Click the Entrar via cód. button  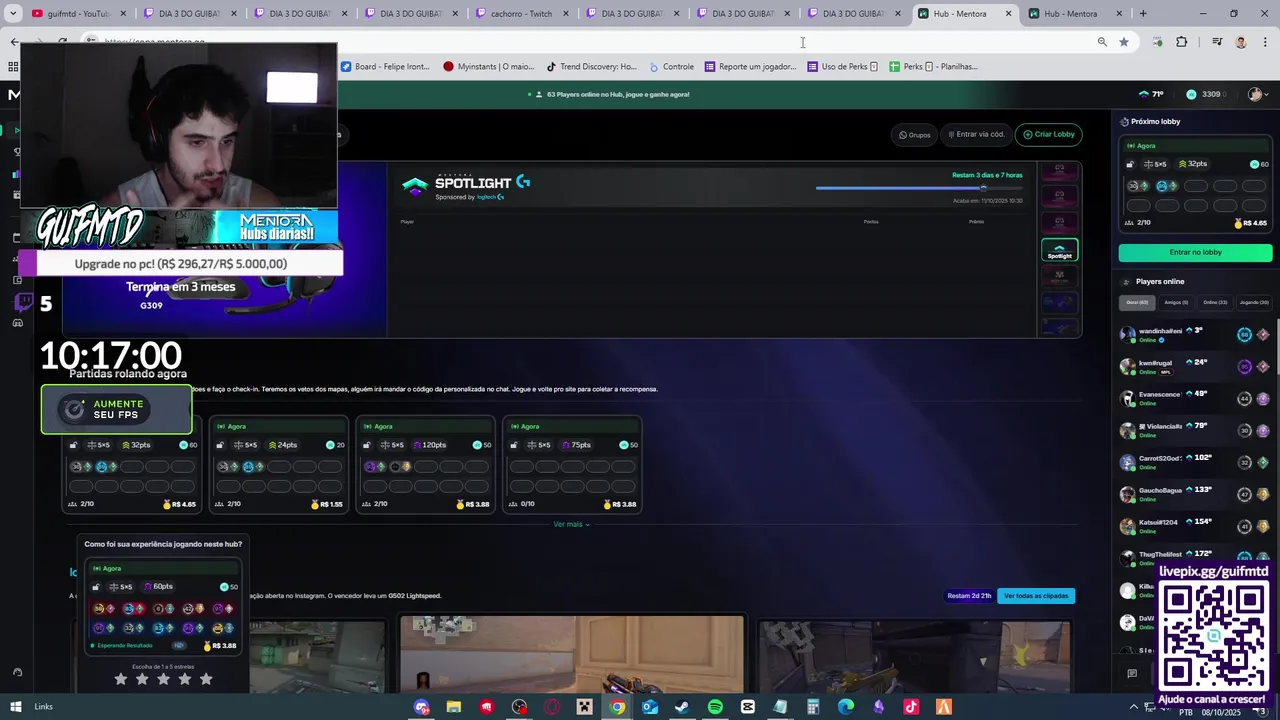coord(976,134)
